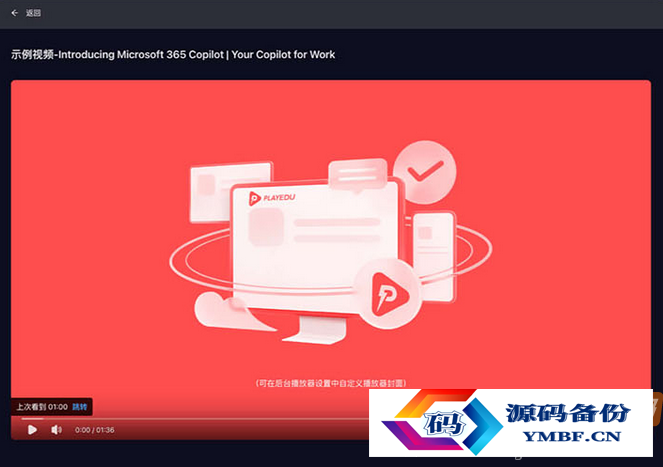Screen dimensions: 663x467
Task: Click the back arrow icon
Action: [14, 13]
